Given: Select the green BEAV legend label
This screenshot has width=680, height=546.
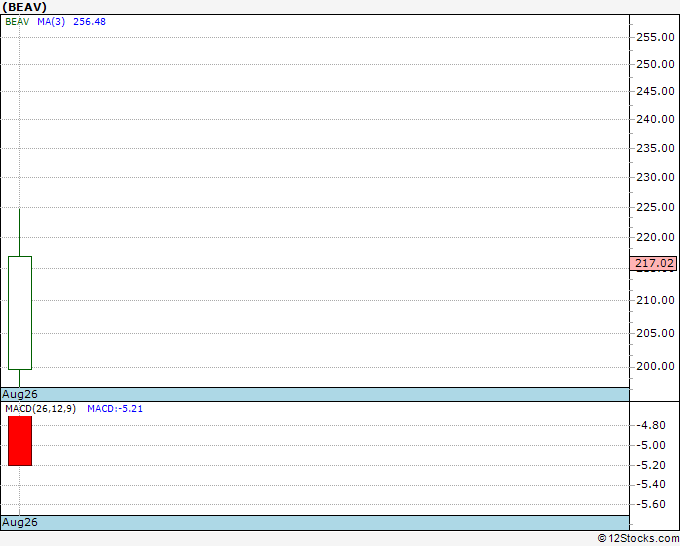Looking at the screenshot, I should tap(17, 22).
